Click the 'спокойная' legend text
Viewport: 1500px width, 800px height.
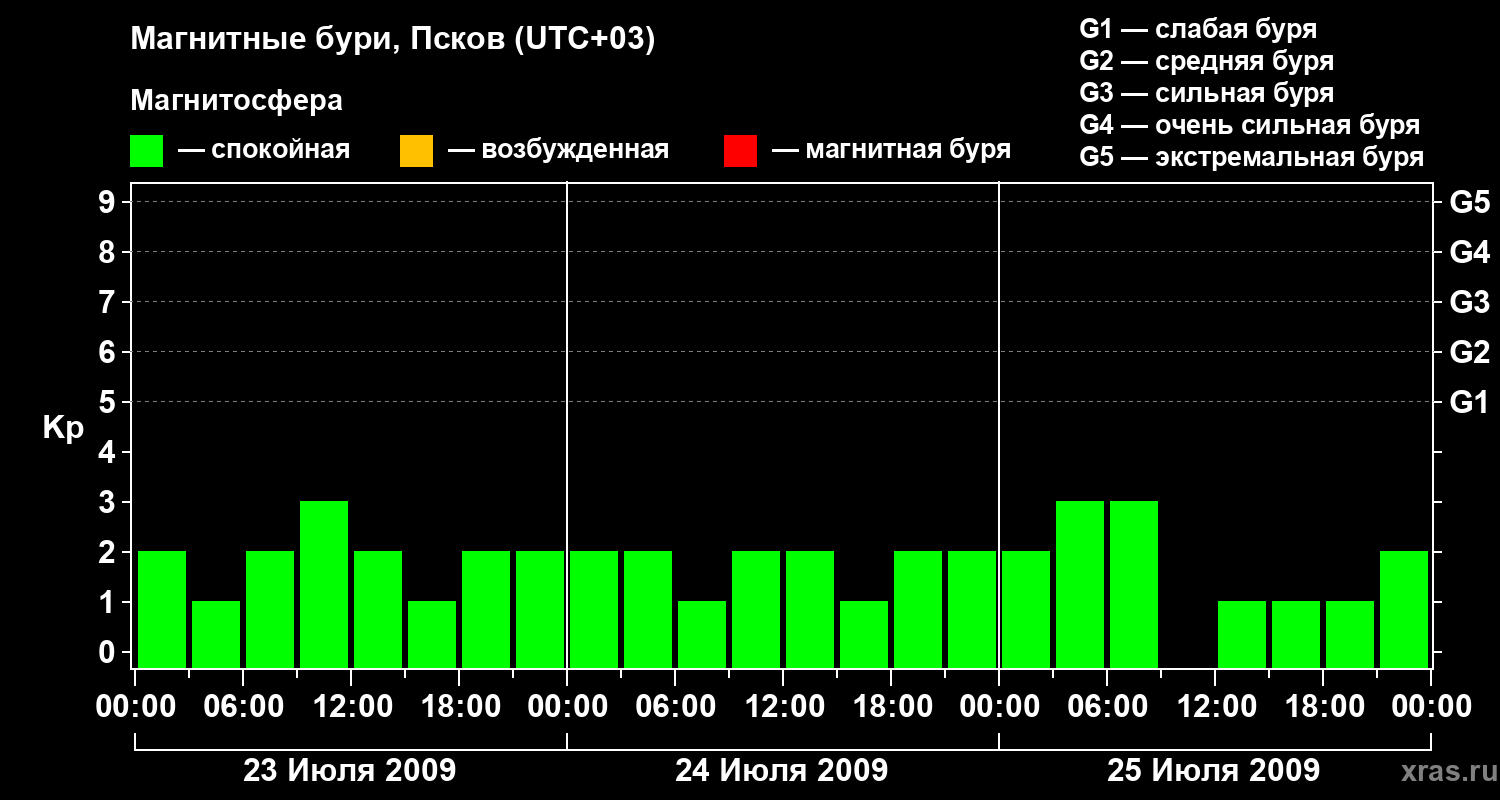tap(281, 151)
